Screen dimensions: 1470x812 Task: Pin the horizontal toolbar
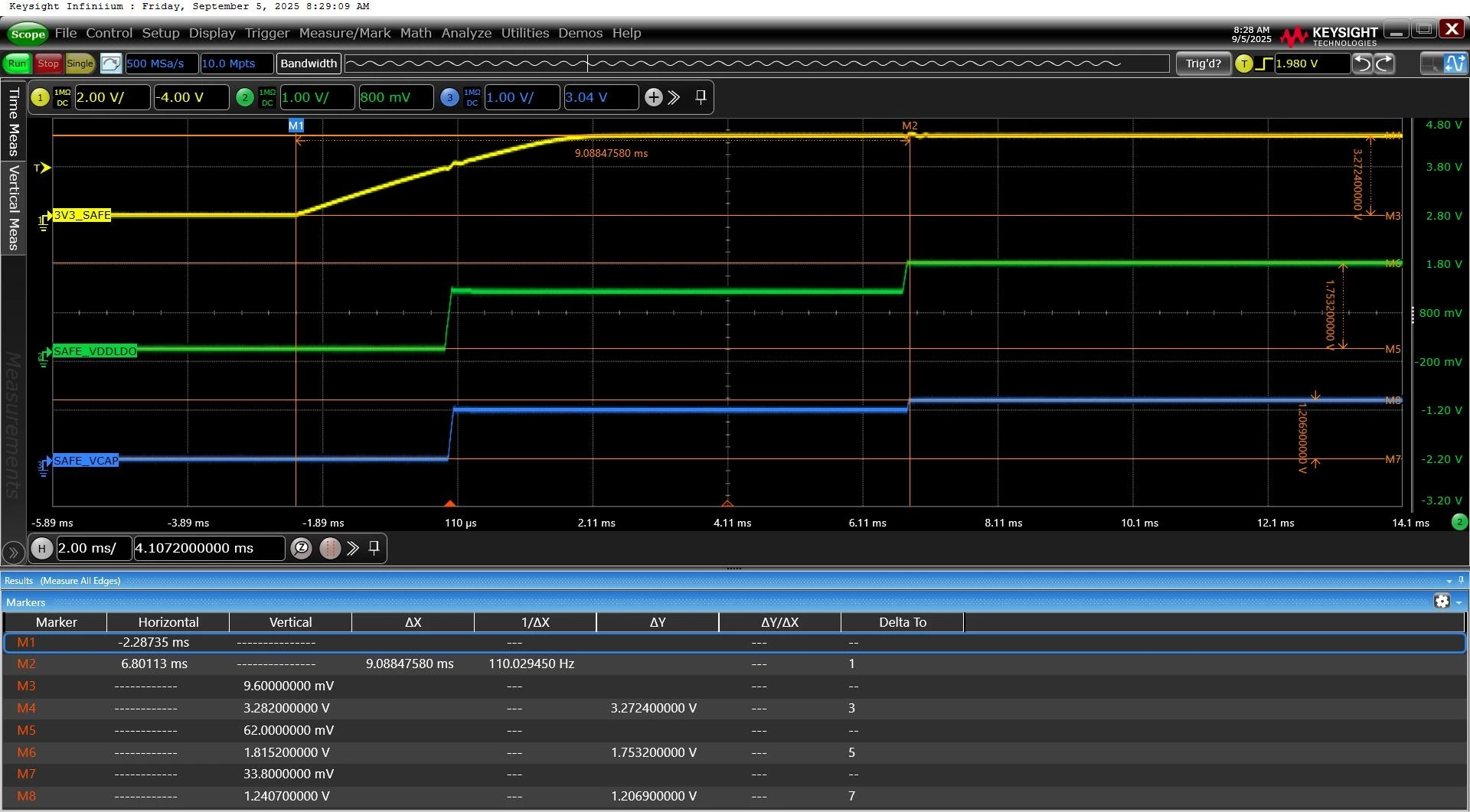point(374,548)
